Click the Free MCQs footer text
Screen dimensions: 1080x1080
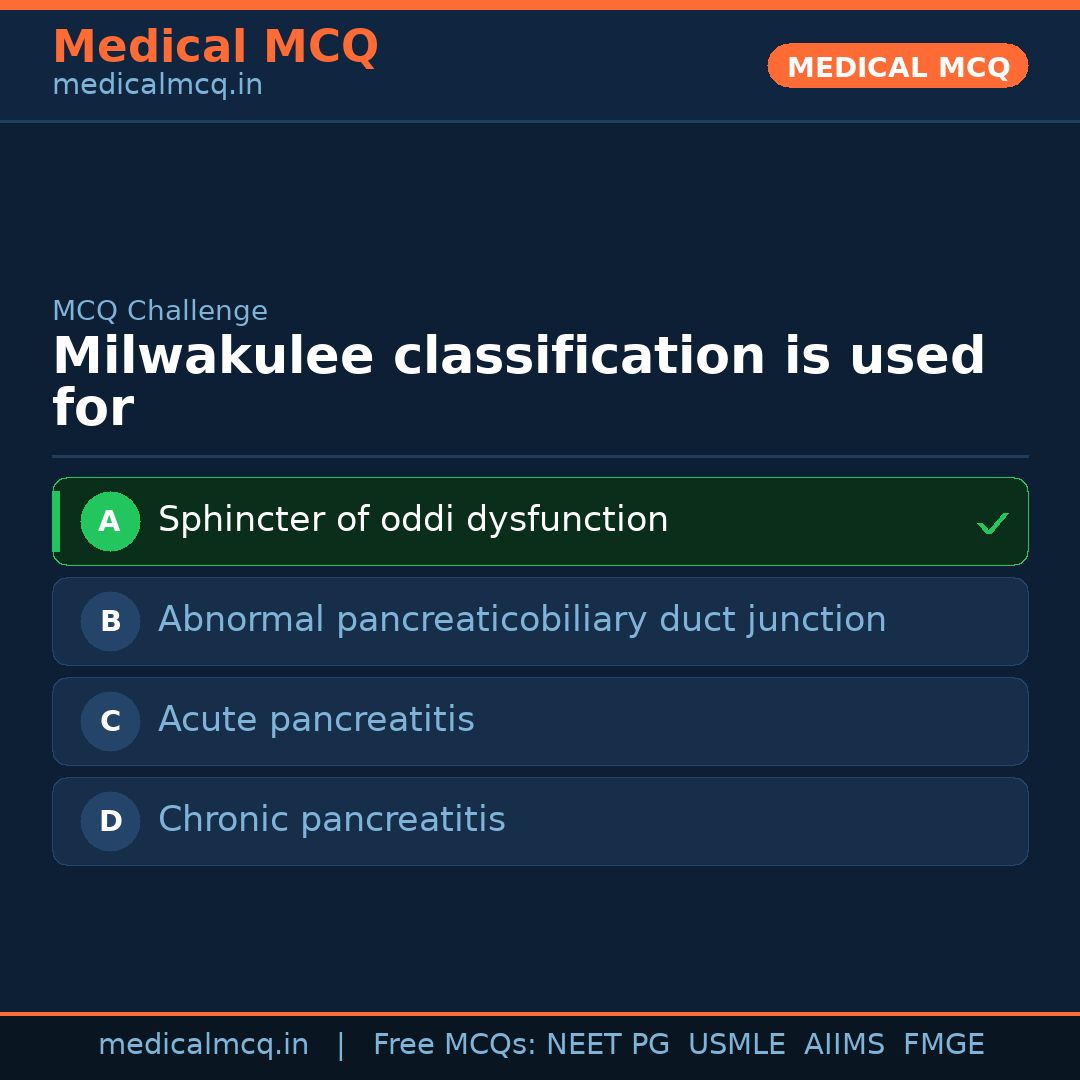(x=454, y=1045)
